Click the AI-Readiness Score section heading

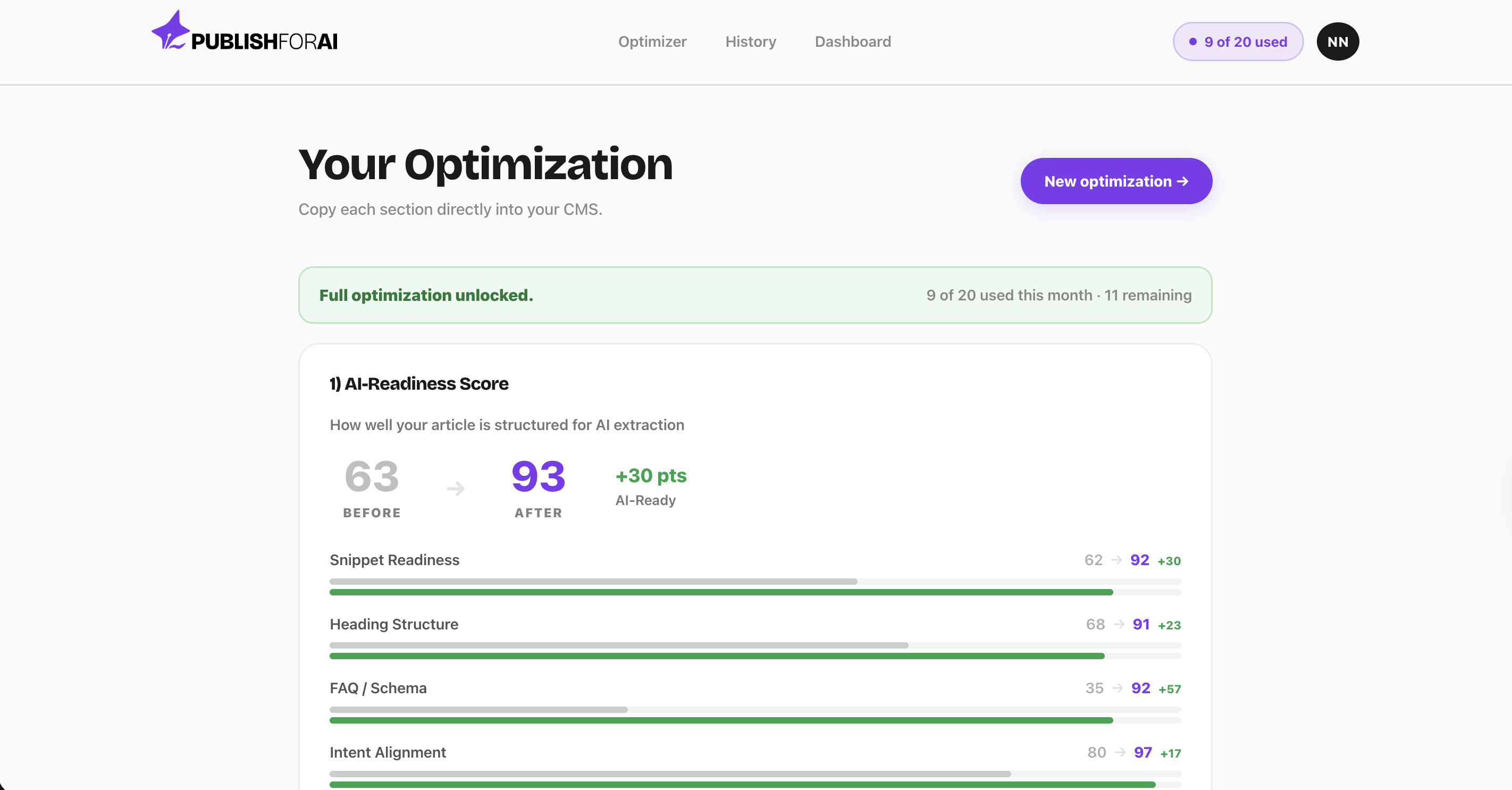(x=418, y=383)
